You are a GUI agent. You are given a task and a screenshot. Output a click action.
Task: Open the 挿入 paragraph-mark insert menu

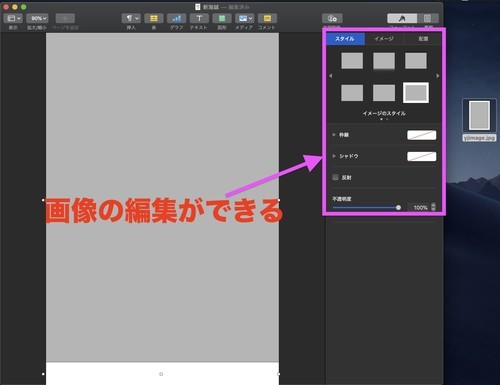click(x=131, y=18)
